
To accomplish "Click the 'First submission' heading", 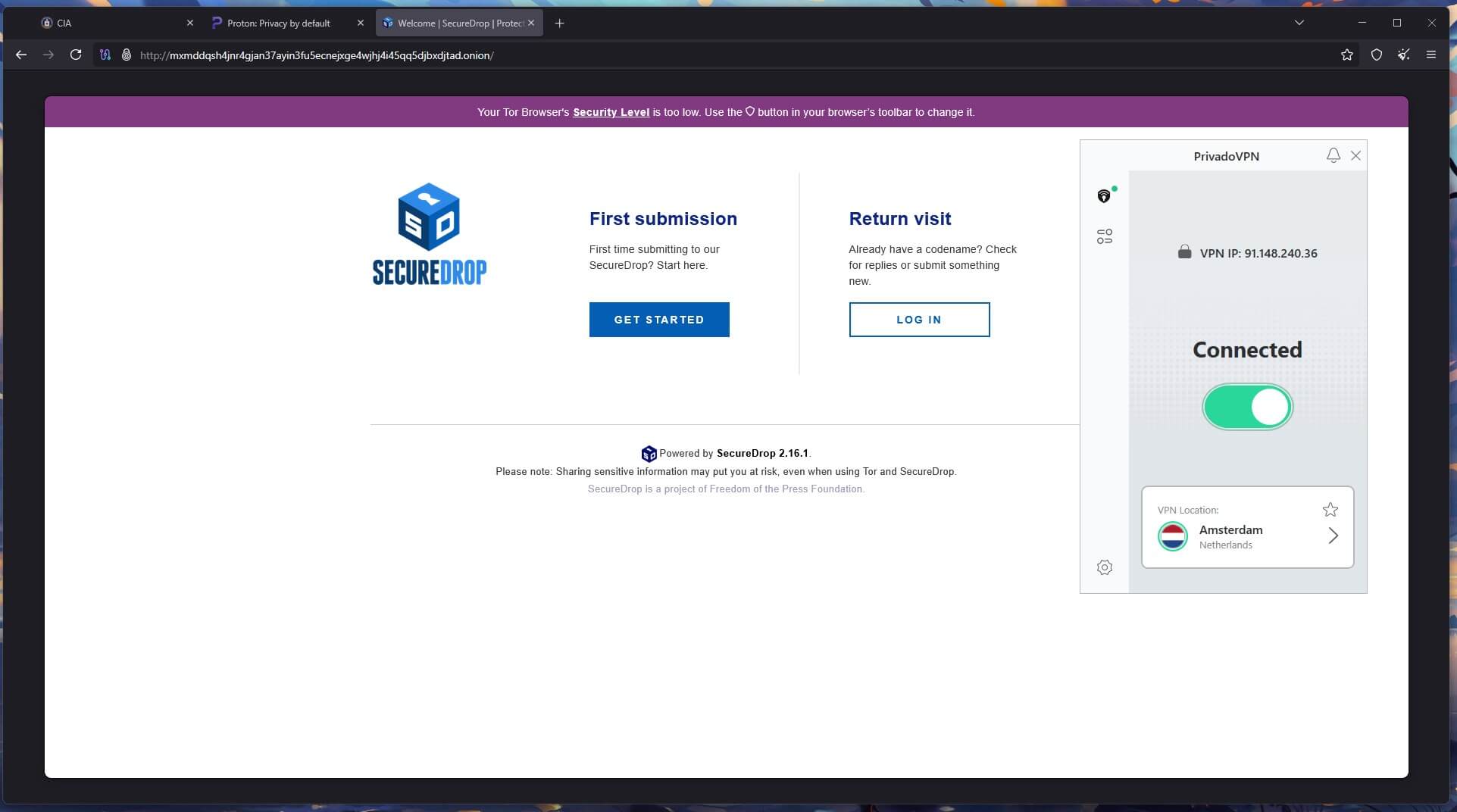I will pyautogui.click(x=663, y=219).
